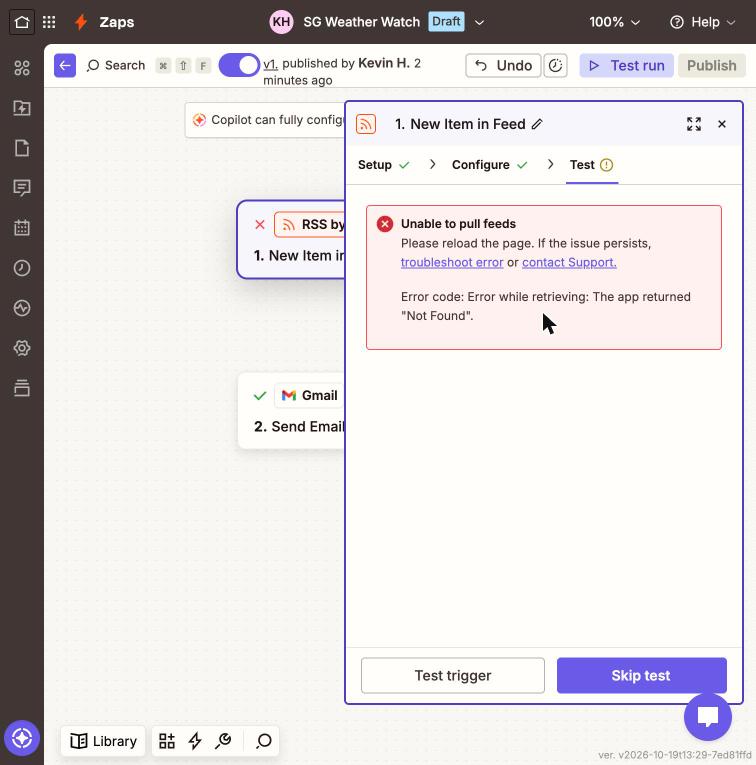Select the RSS New Item in Feed step
The image size is (756, 765).
click(x=292, y=240)
